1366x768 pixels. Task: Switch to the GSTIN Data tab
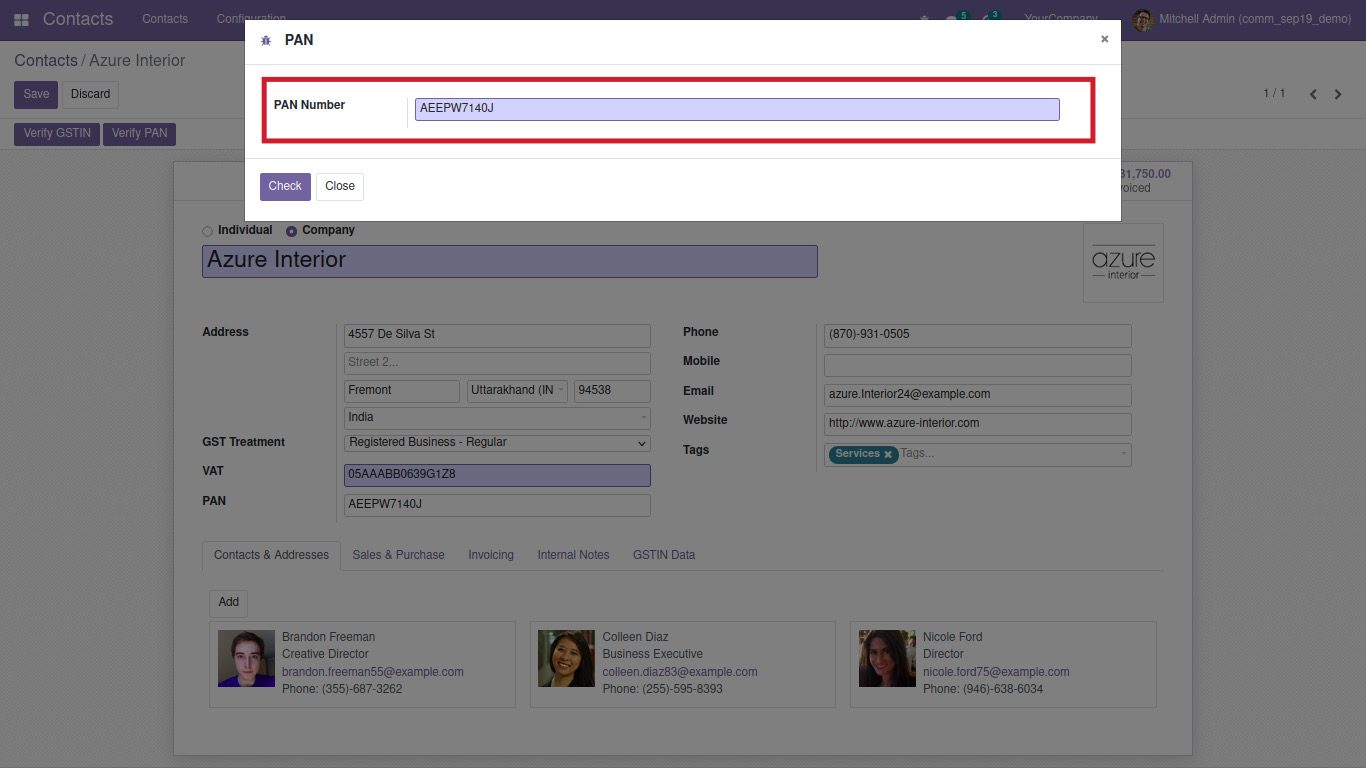click(663, 555)
